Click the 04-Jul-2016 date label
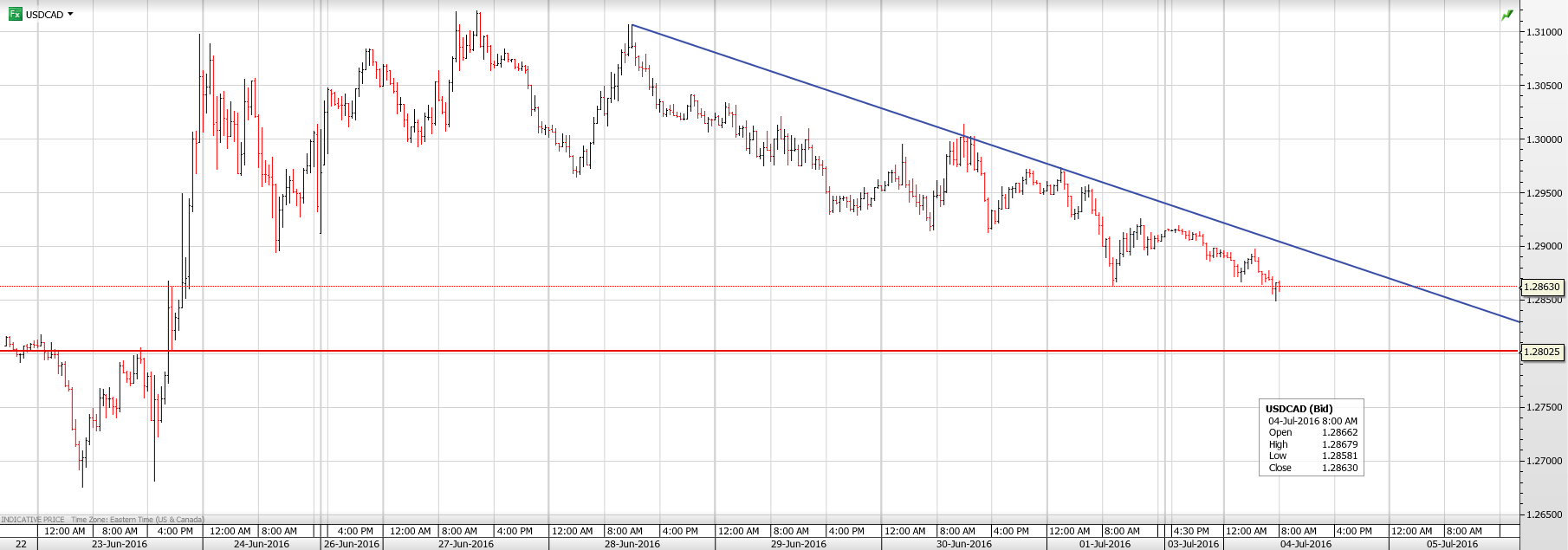This screenshot has width=1568, height=550. coord(1306,544)
